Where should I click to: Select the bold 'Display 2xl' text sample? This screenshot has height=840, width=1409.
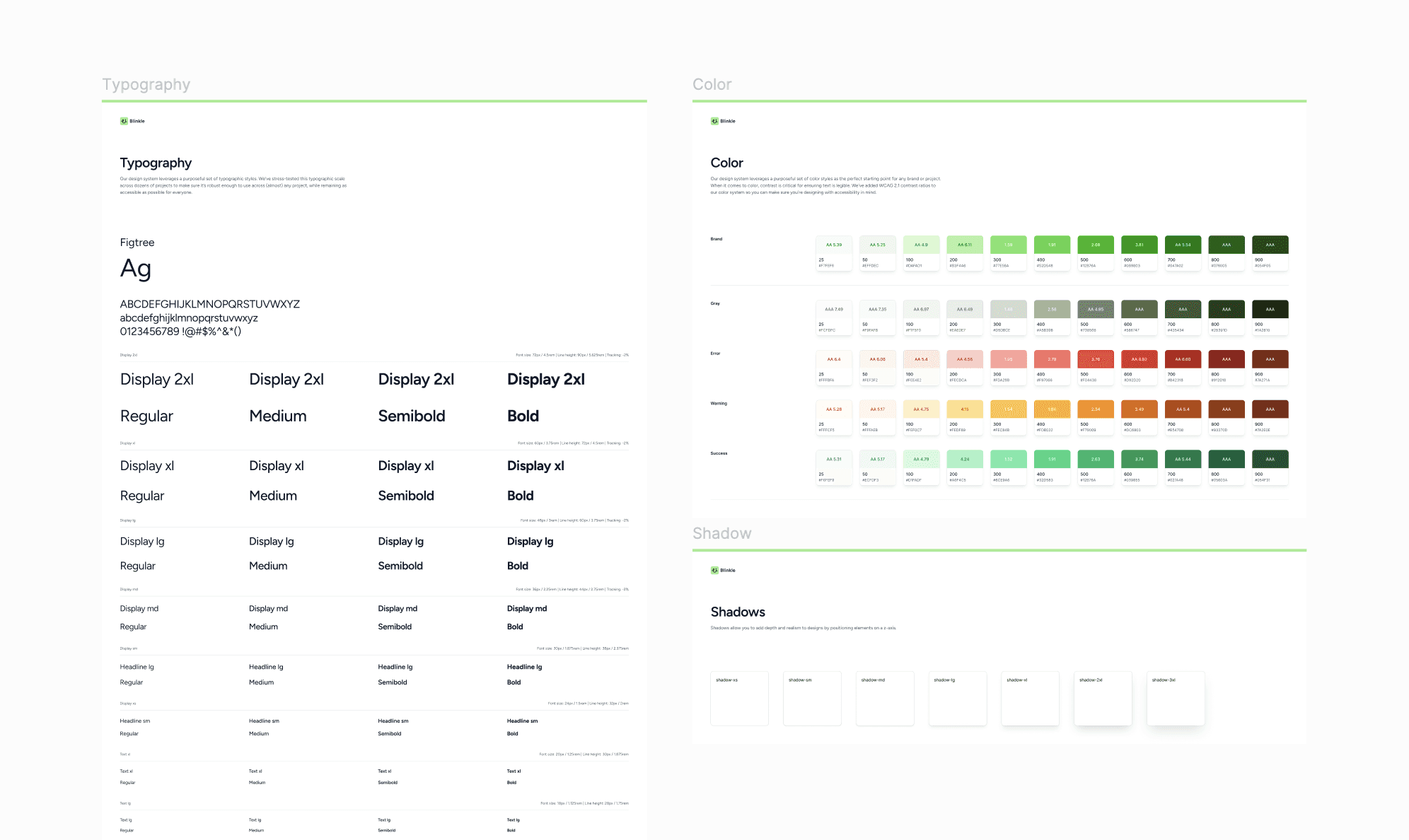point(545,380)
